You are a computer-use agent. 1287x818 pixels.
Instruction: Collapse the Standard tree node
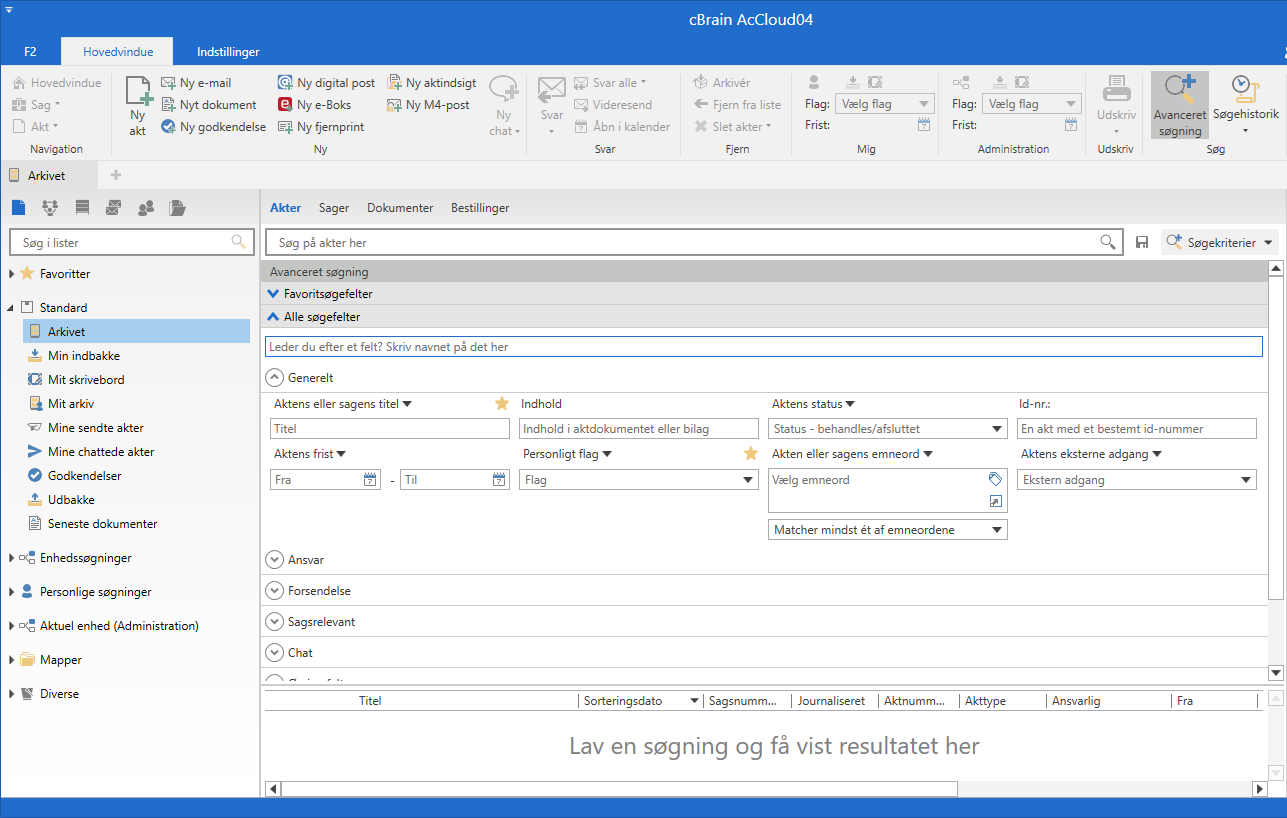[12, 308]
